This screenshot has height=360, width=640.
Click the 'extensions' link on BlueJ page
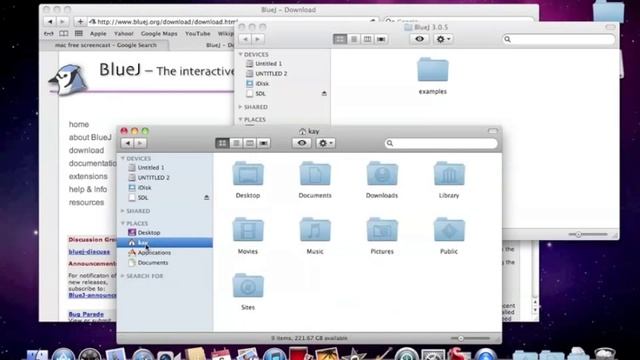tap(88, 177)
